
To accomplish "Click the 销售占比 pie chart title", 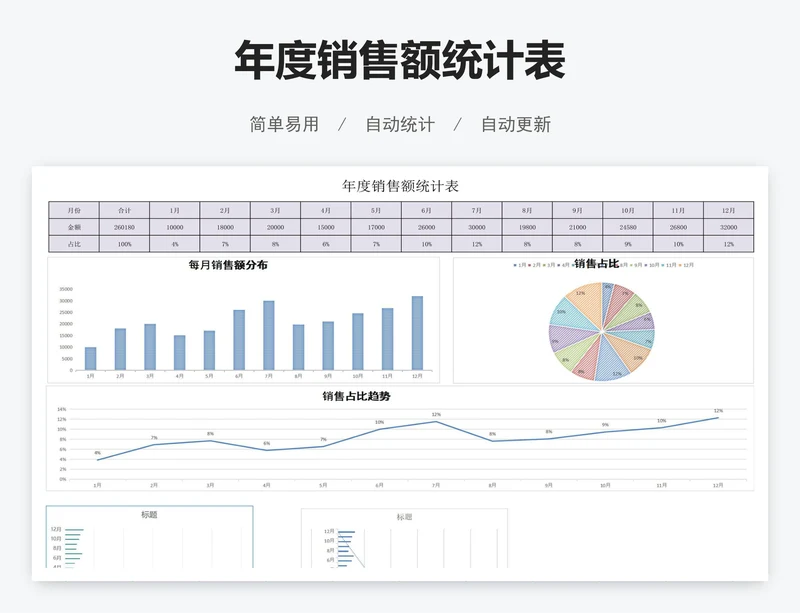I will pyautogui.click(x=596, y=264).
